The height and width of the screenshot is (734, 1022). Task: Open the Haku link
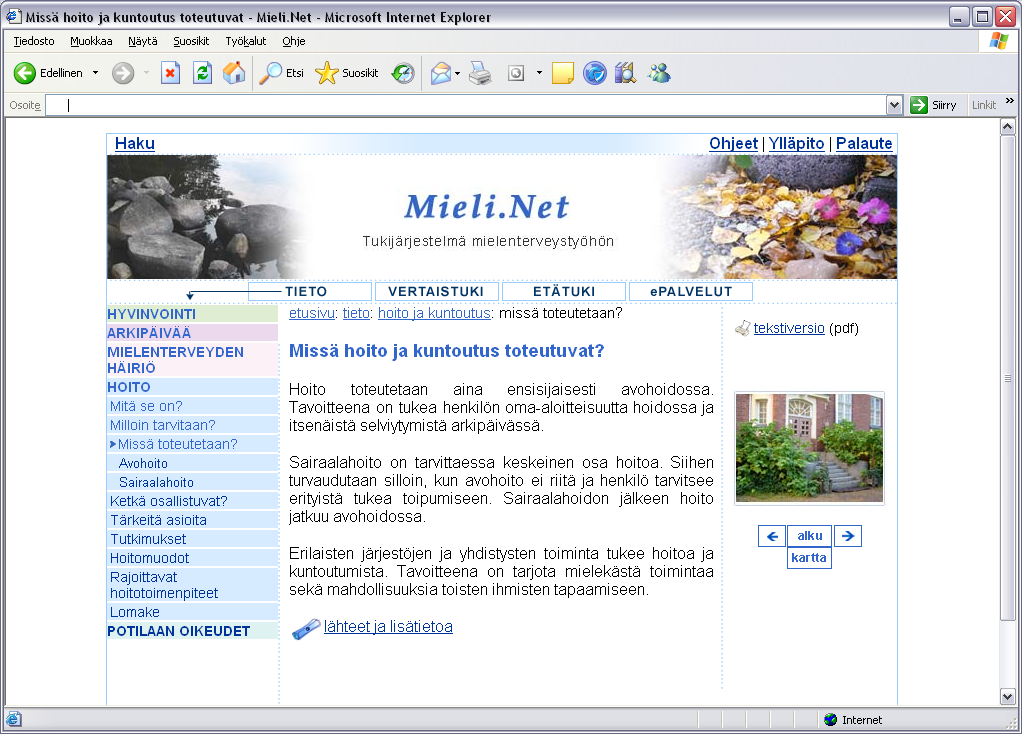(x=135, y=143)
